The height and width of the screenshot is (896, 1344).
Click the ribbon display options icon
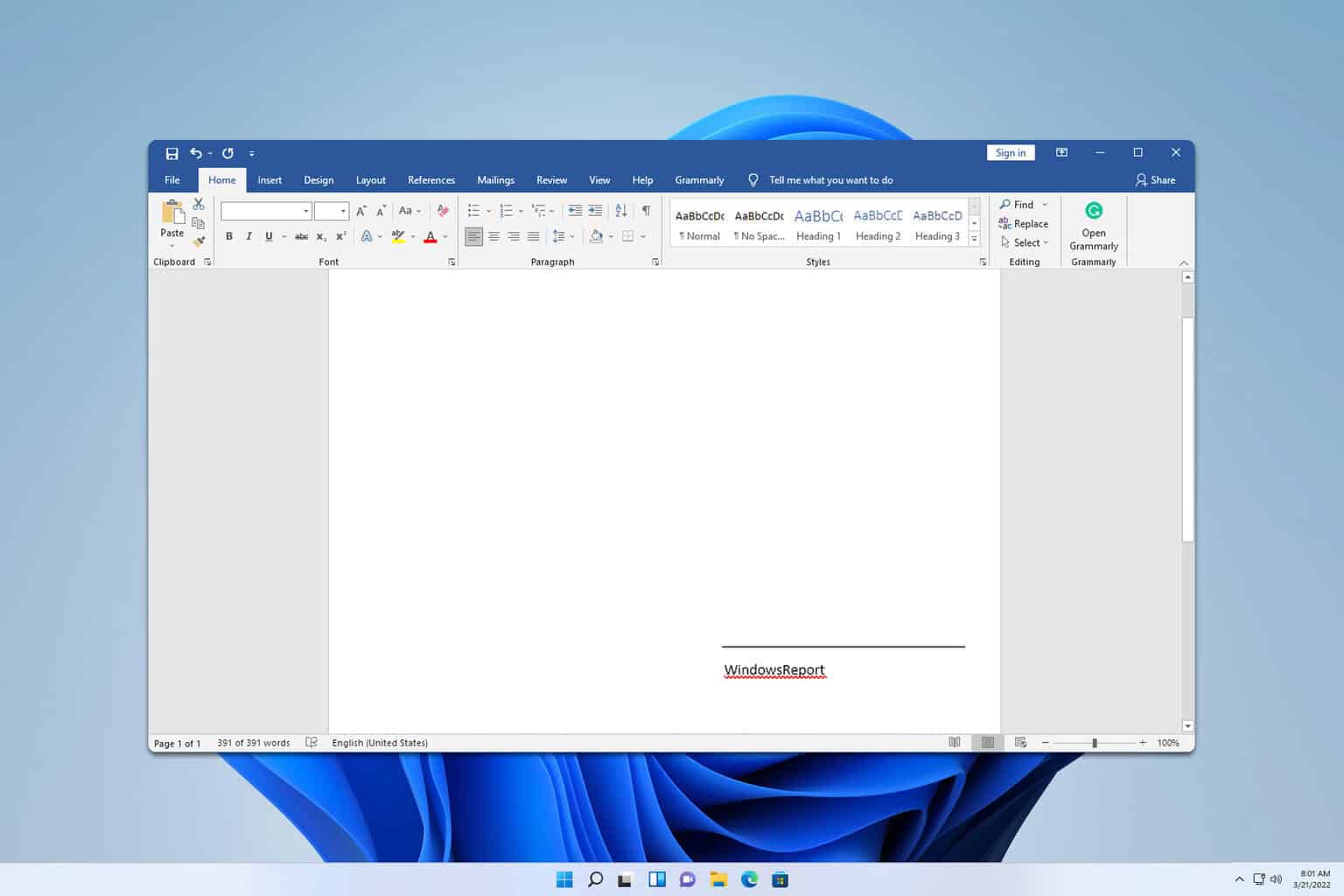(1061, 152)
